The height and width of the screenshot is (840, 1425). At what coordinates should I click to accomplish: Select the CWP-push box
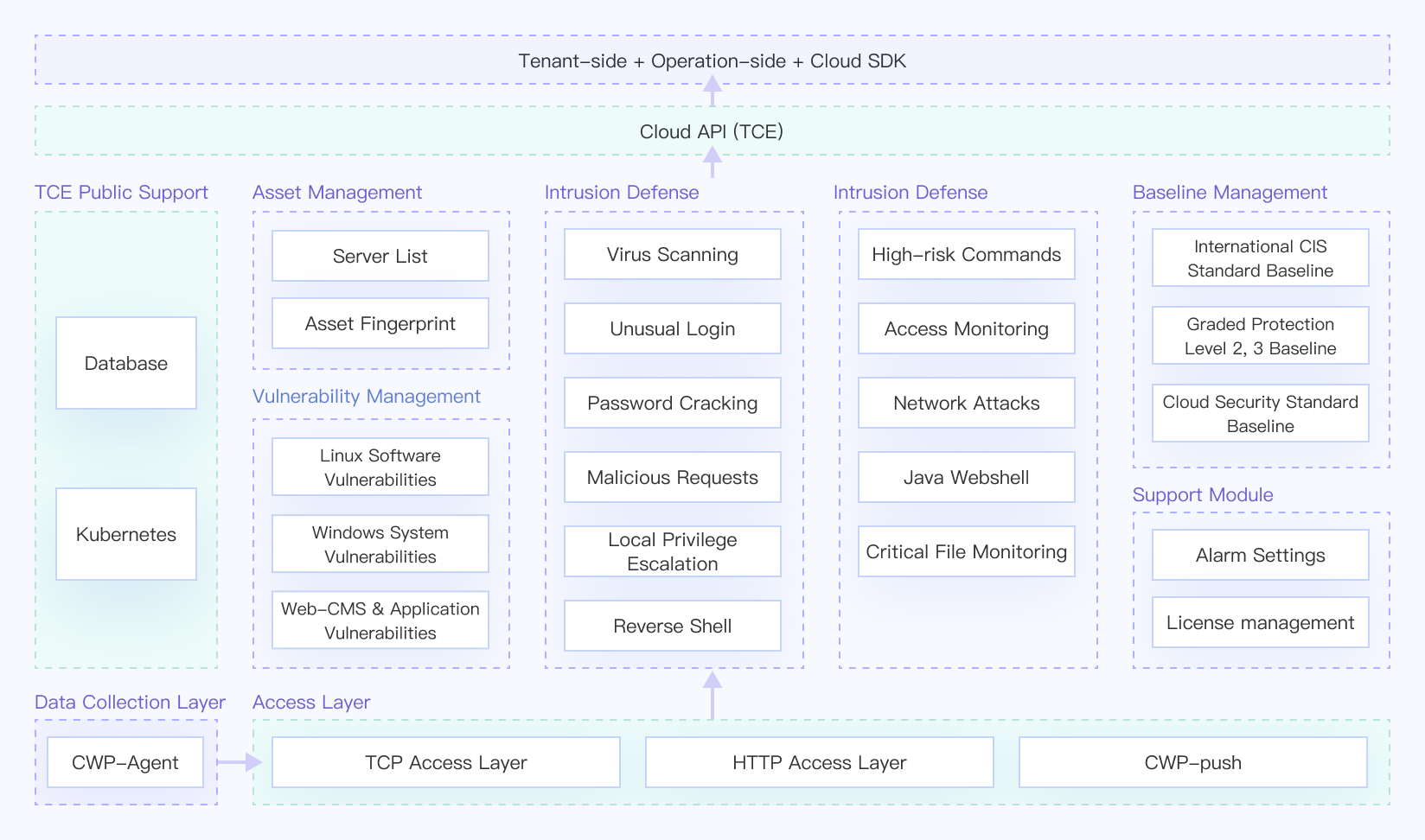coord(1193,762)
